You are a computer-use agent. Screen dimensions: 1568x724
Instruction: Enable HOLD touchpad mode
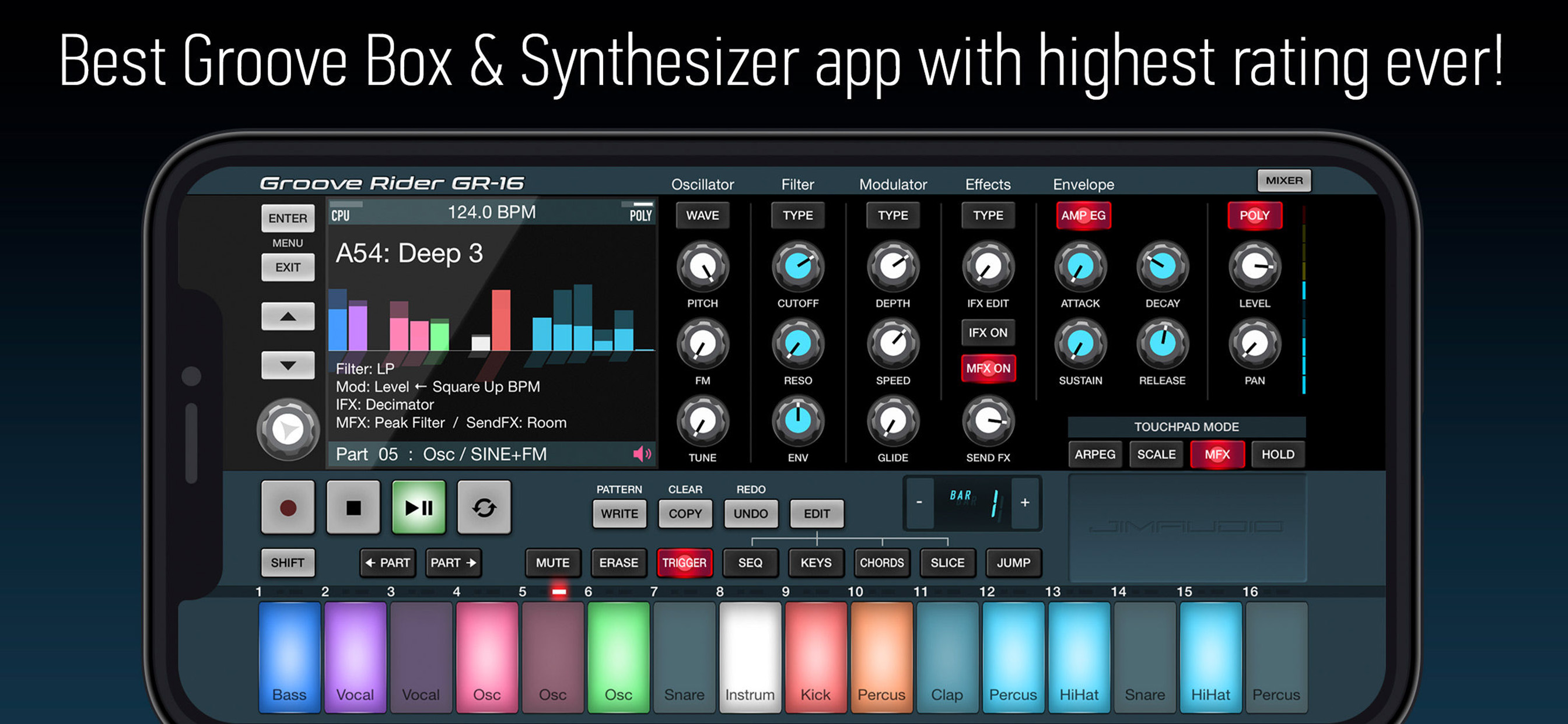pyautogui.click(x=1277, y=455)
